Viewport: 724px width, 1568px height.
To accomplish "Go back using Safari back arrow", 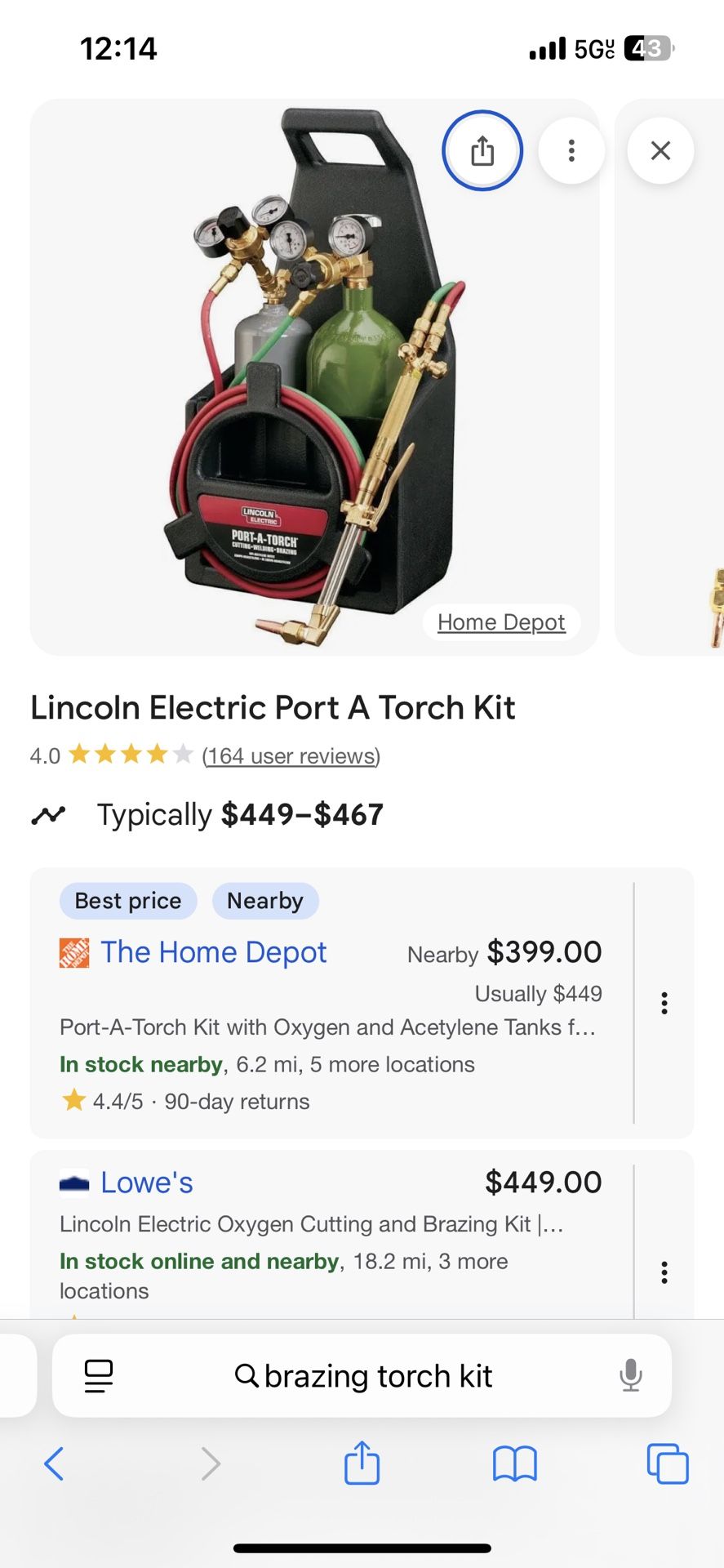I will [x=54, y=1463].
